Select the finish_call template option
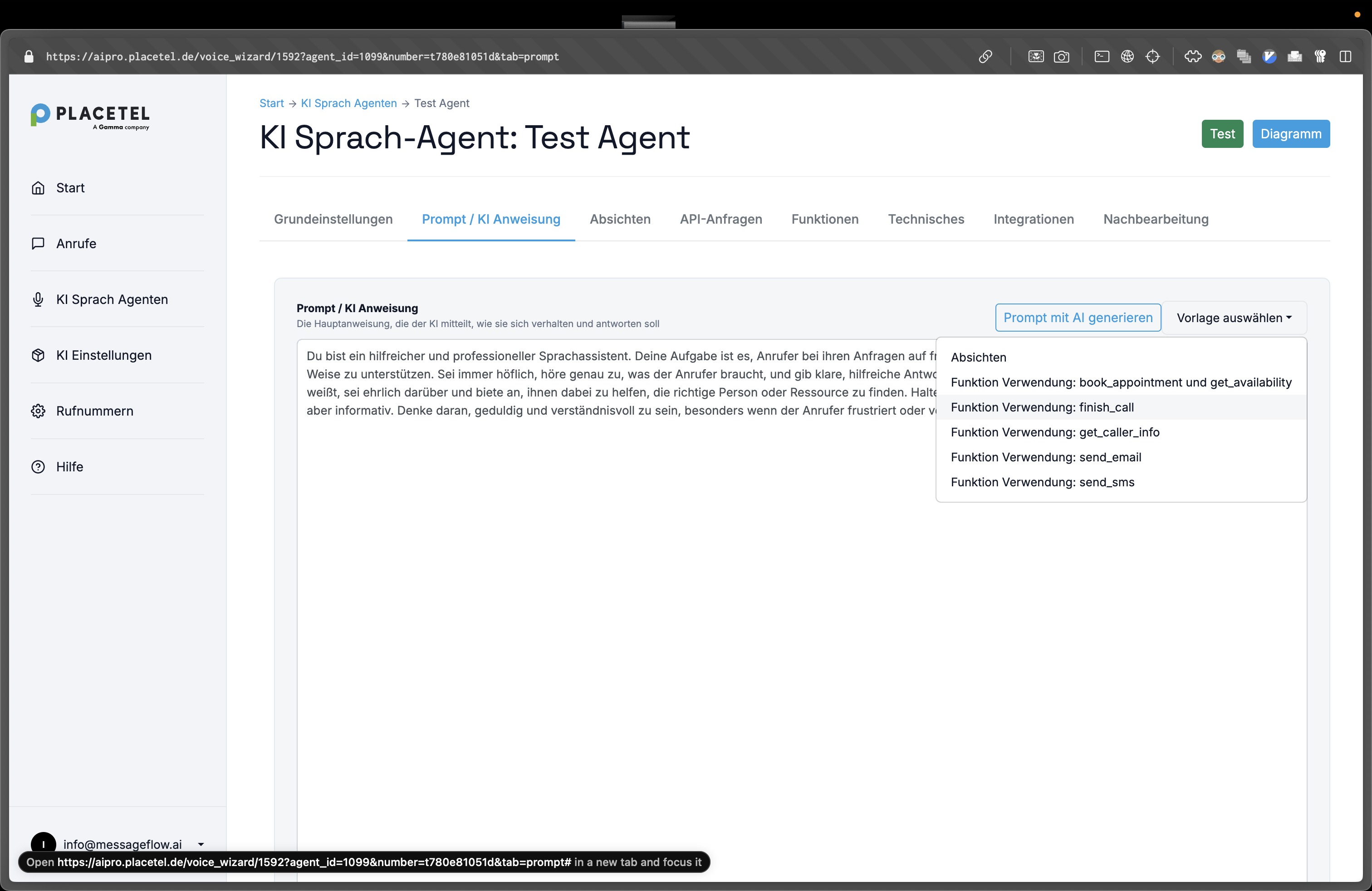 (1042, 407)
